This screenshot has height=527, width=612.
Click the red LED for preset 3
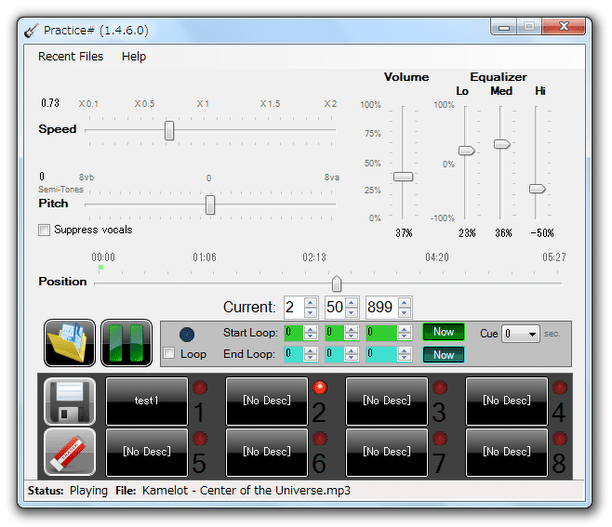pos(440,387)
